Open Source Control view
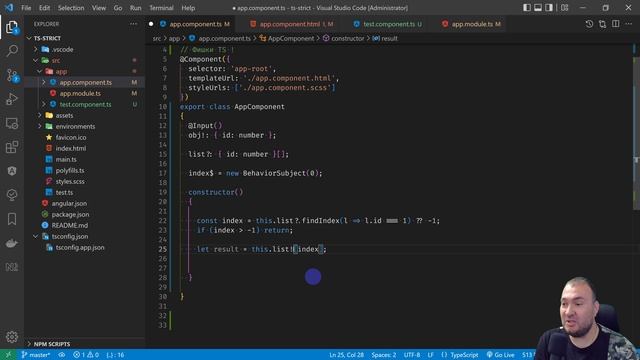Image resolution: width=640 pixels, height=360 pixels. pyautogui.click(x=12, y=75)
